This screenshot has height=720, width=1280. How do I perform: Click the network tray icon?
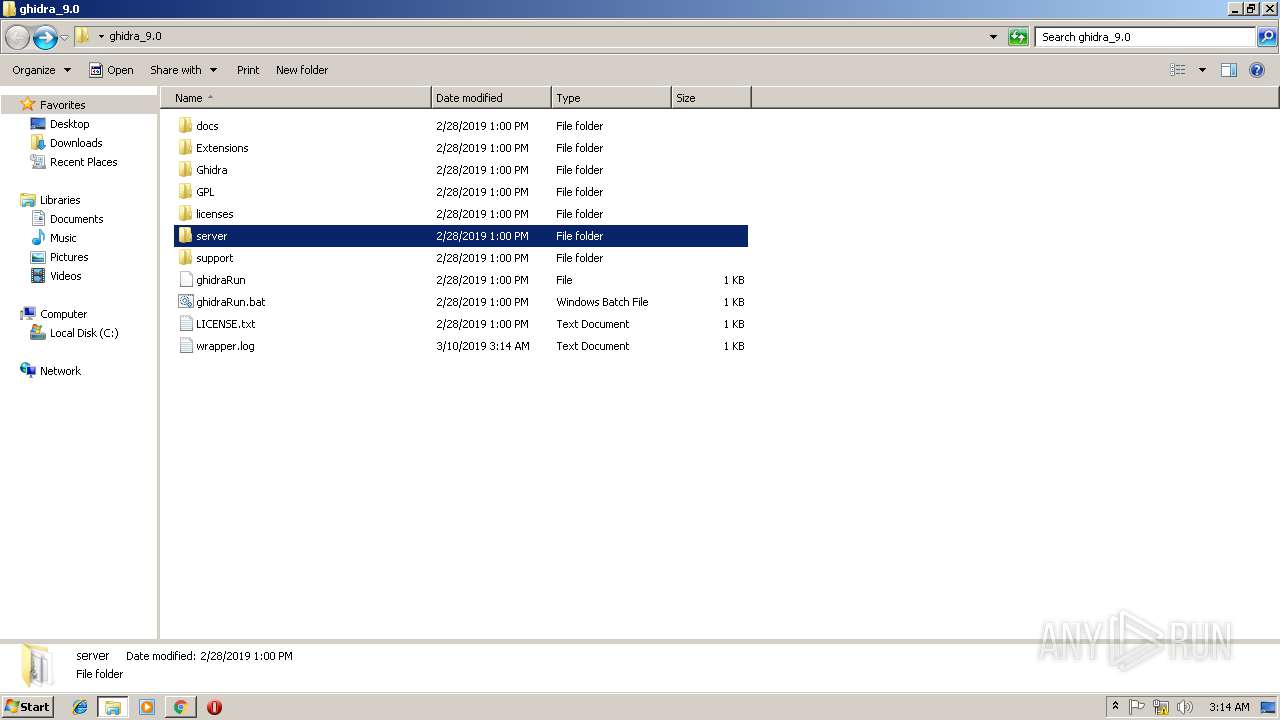[1161, 707]
